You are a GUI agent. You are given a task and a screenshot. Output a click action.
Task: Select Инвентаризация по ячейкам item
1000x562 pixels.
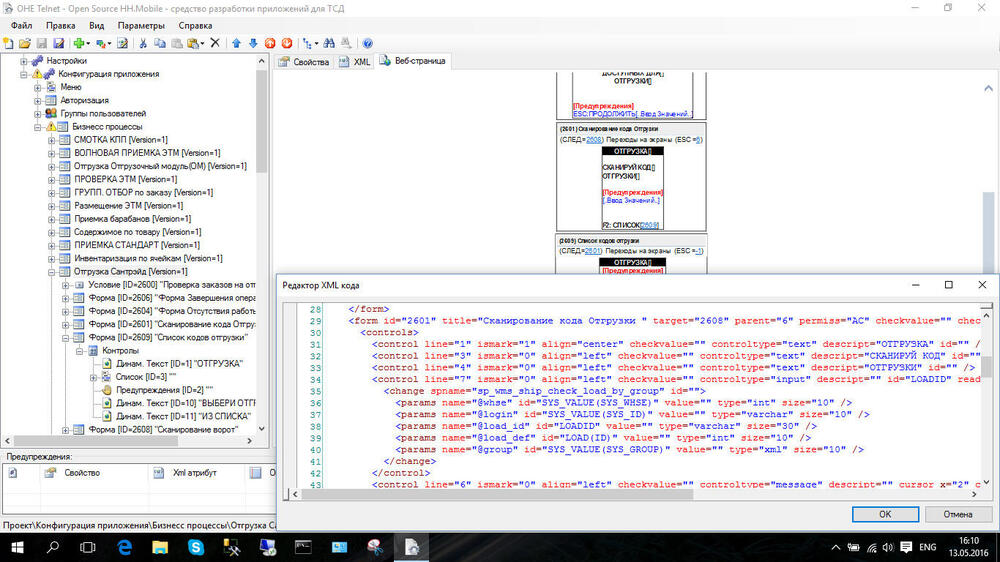[x=148, y=258]
